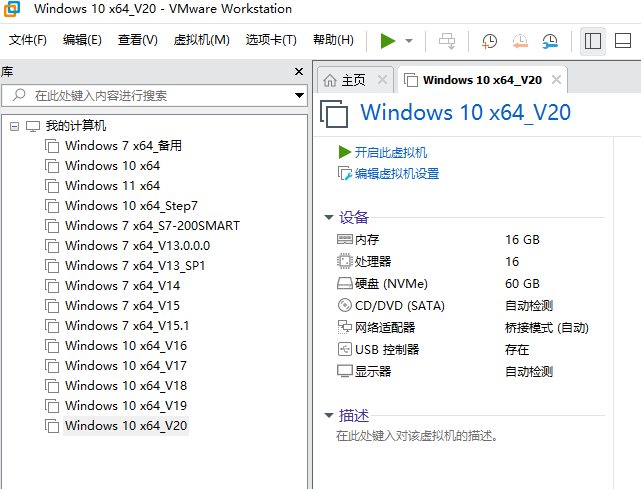Viewport: 641px width, 489px height.
Task: Click the 硬盘 (NVMe) device icon
Action: [345, 283]
